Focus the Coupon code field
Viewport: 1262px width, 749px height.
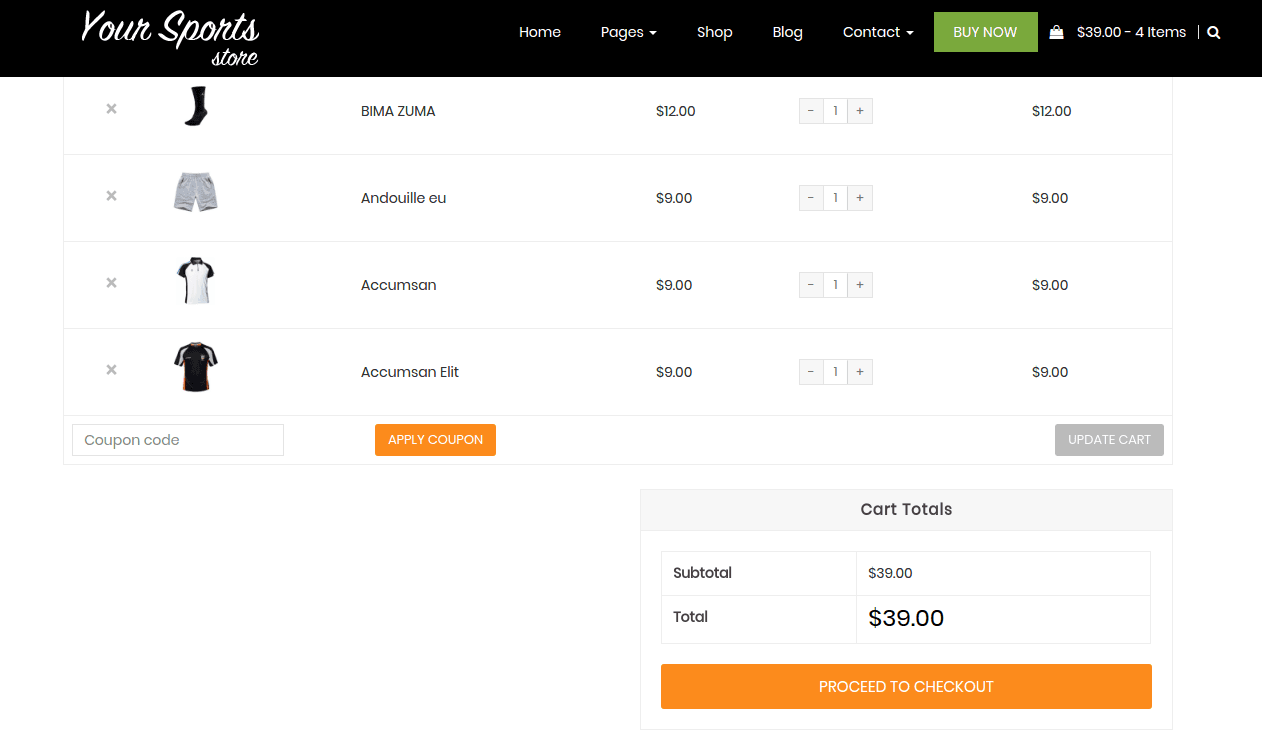(x=178, y=440)
